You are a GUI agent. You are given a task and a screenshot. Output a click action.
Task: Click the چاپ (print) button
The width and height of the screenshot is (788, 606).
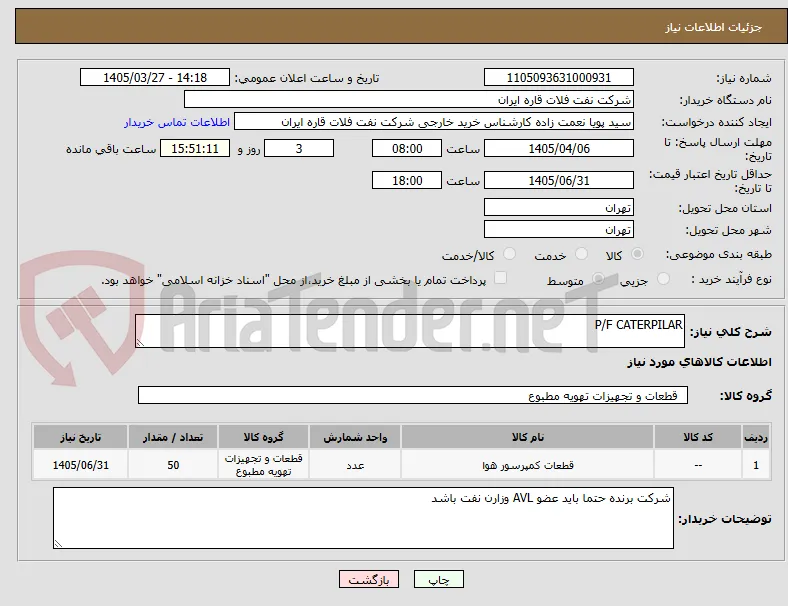click(438, 579)
